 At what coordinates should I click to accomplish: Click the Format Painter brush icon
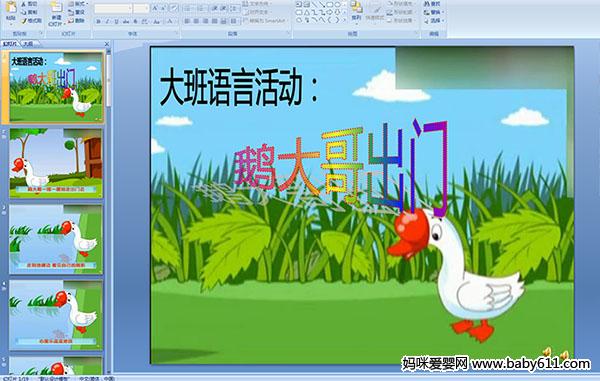pyautogui.click(x=24, y=21)
